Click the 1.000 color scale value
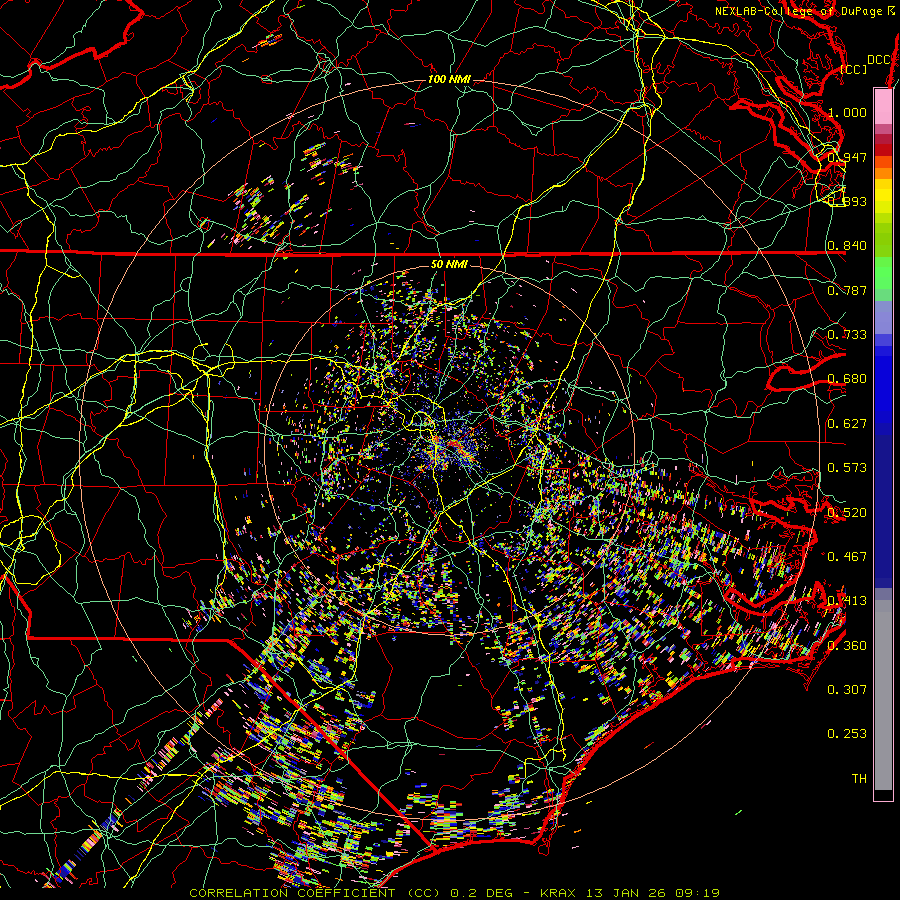This screenshot has width=900, height=900. (847, 113)
